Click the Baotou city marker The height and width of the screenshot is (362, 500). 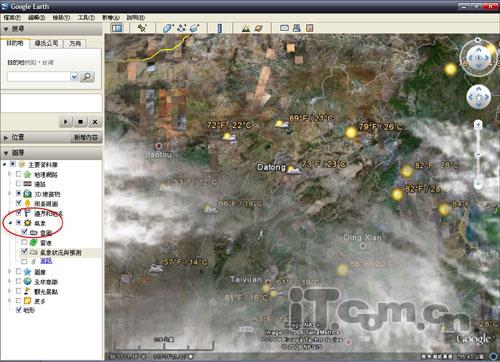click(x=159, y=146)
